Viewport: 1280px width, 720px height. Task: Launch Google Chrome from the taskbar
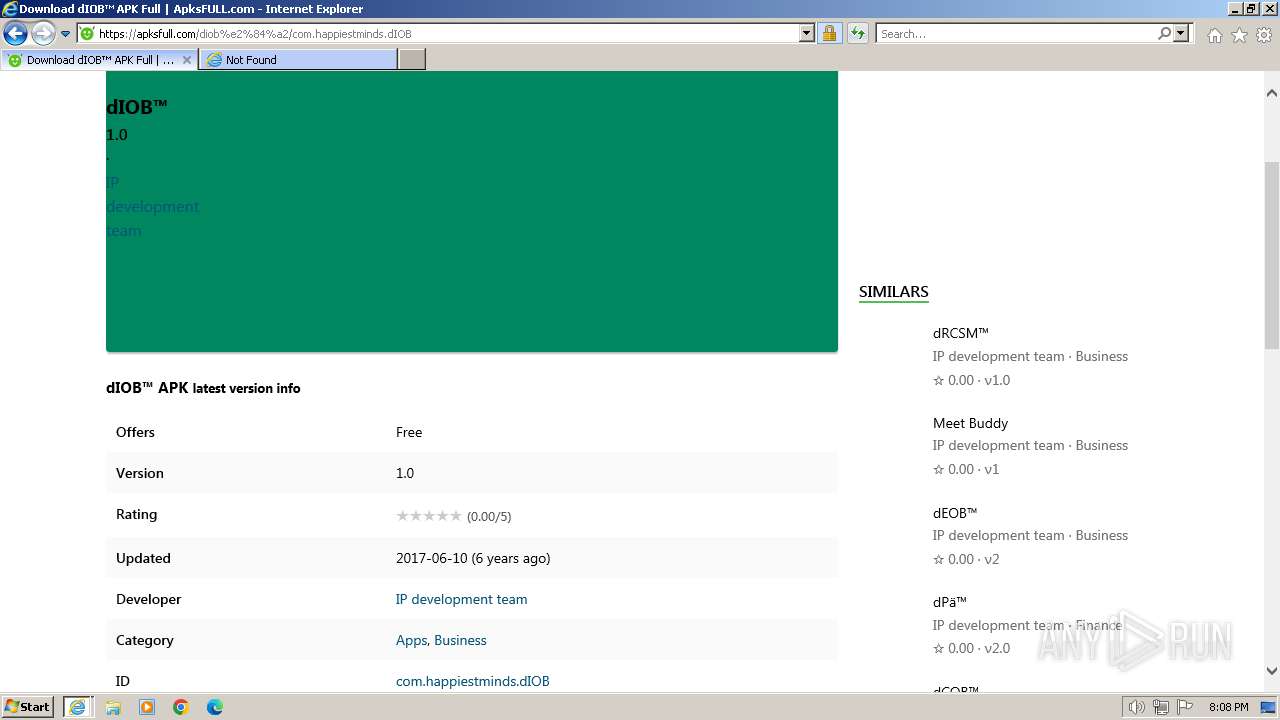[181, 707]
